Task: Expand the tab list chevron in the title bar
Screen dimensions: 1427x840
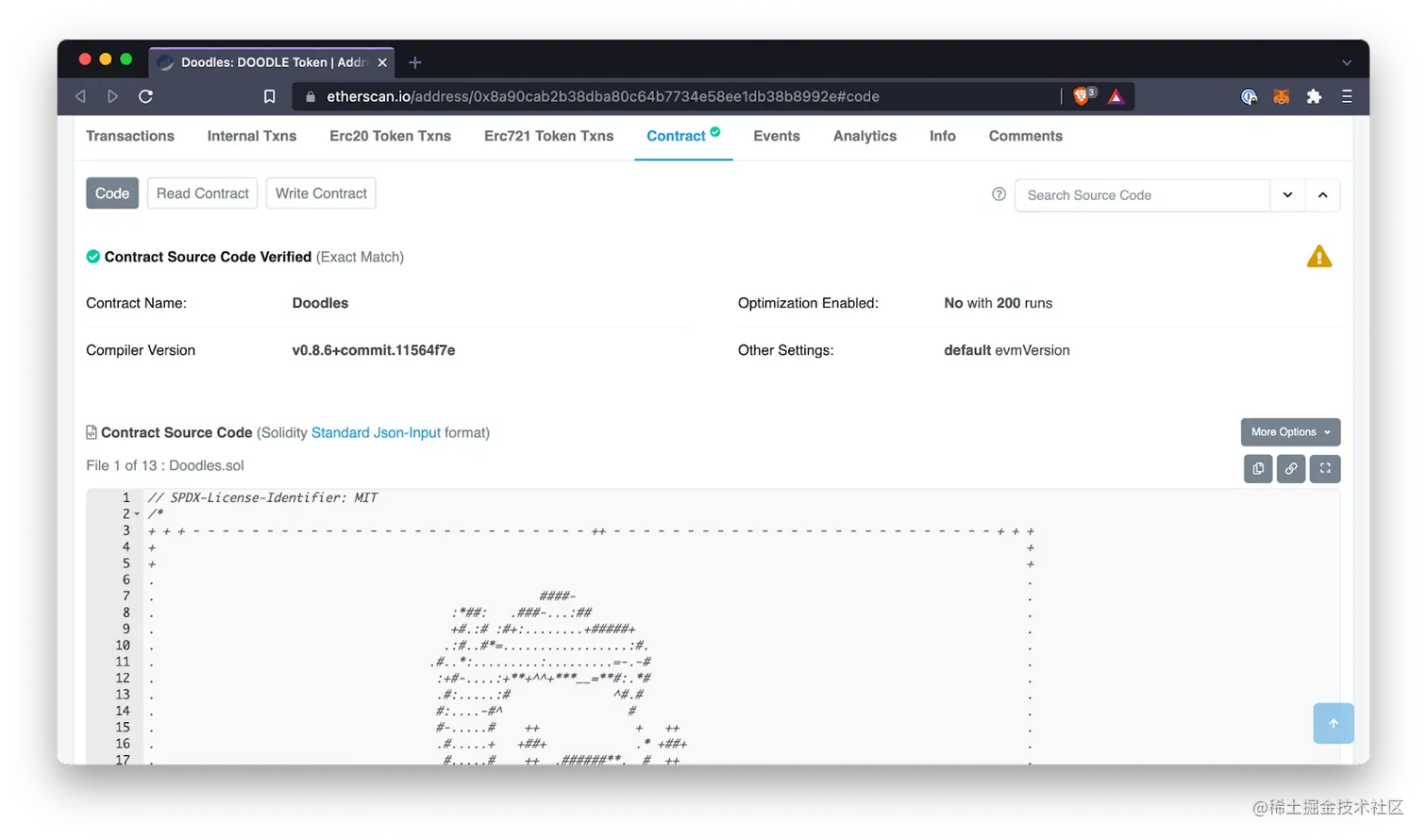Action: (1347, 62)
